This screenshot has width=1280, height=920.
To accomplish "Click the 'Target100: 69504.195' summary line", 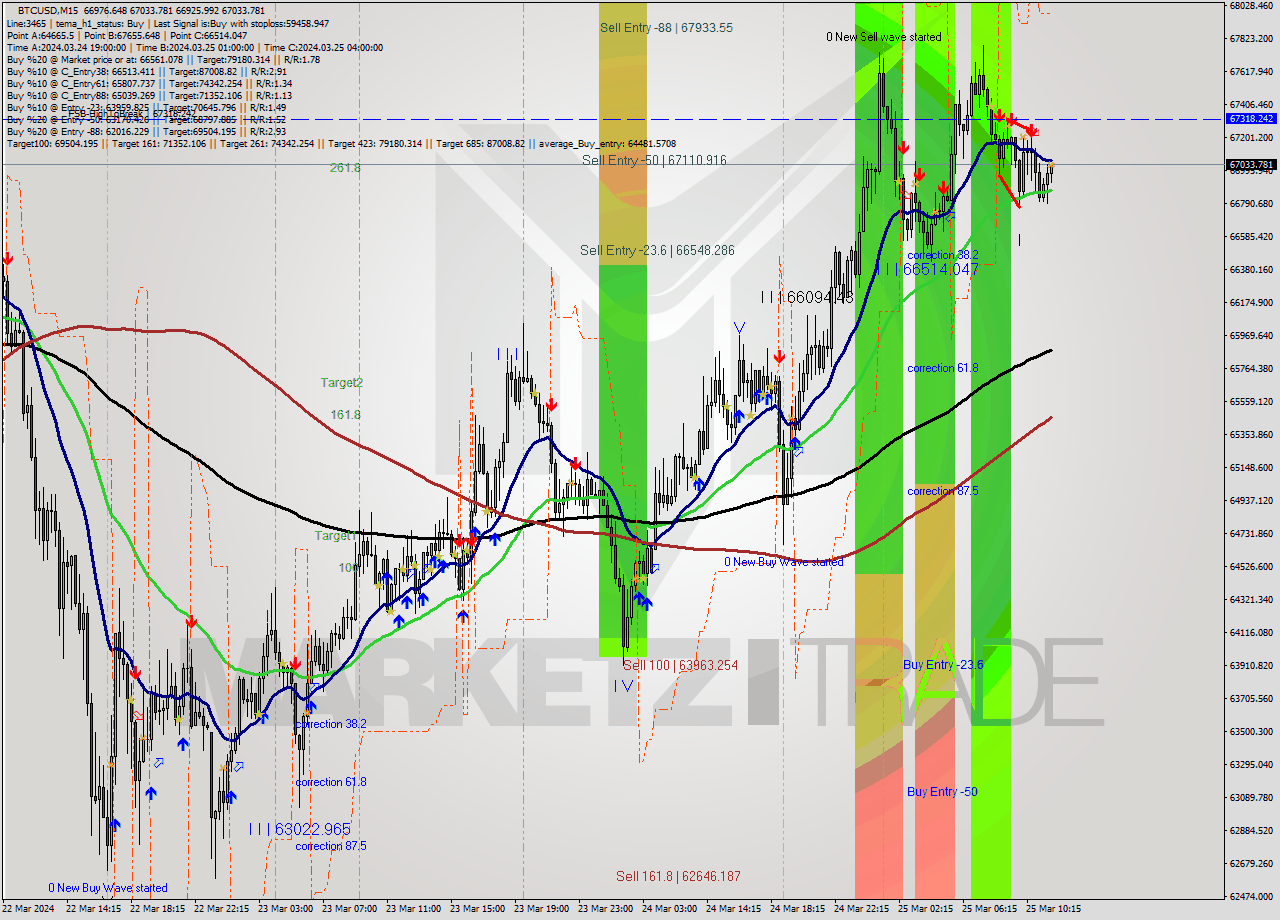I will (x=341, y=144).
